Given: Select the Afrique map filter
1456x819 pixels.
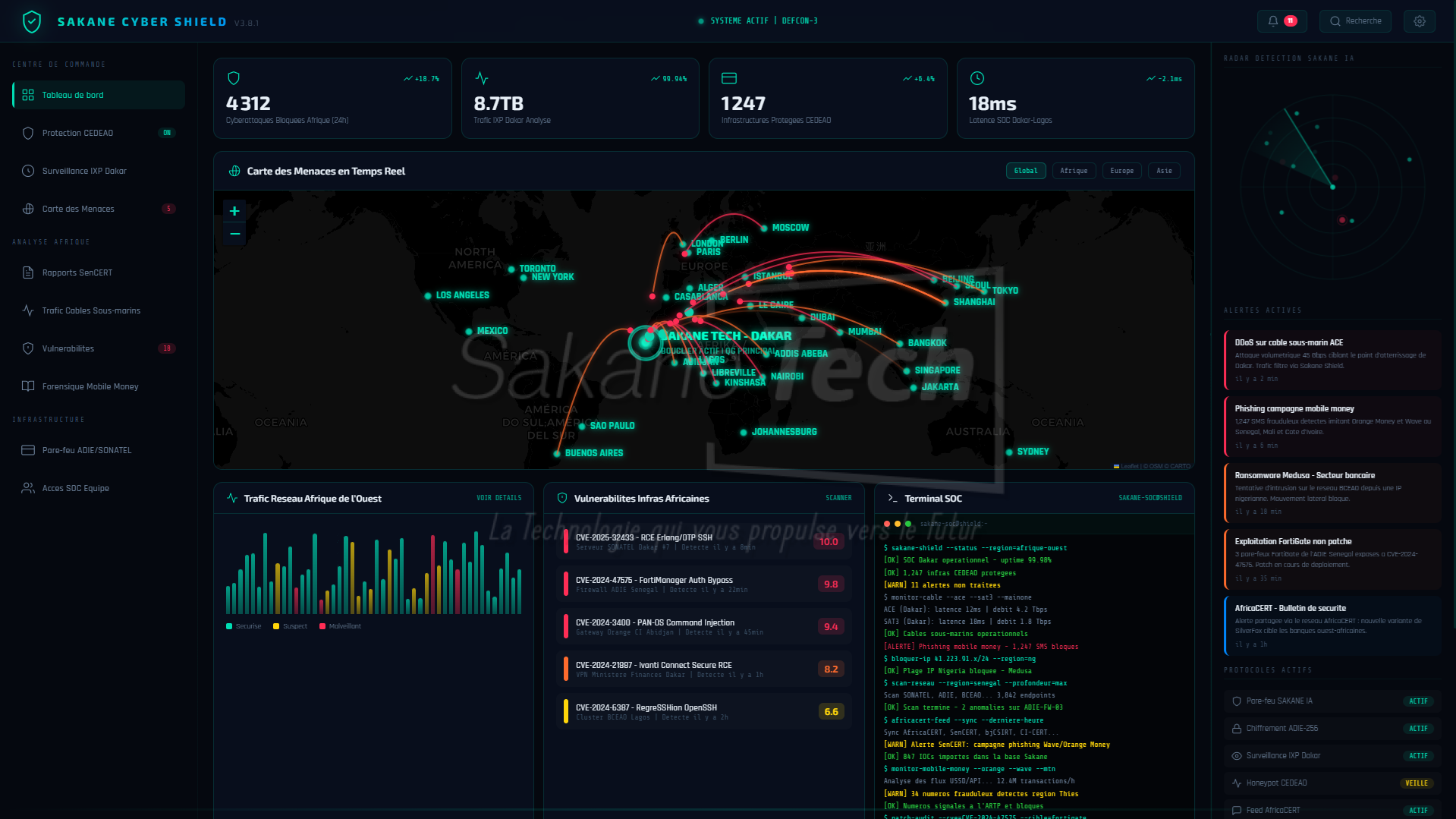Looking at the screenshot, I should pyautogui.click(x=1074, y=171).
